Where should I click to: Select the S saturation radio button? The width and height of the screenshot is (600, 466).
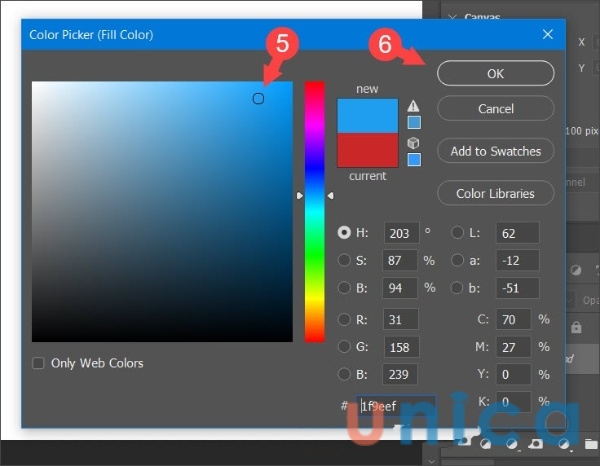click(x=345, y=260)
